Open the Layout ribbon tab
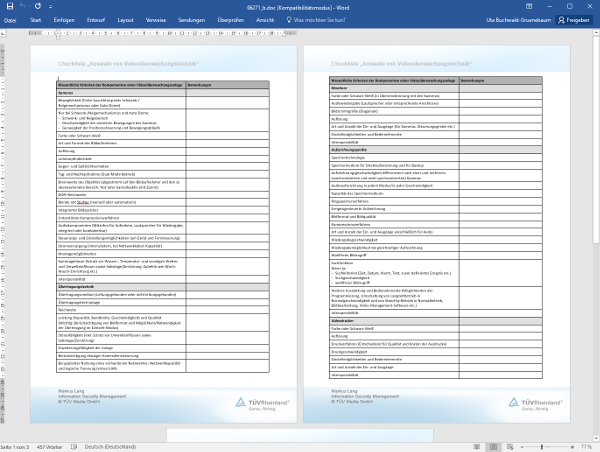Screen dimensions: 600x452 click(x=125, y=19)
